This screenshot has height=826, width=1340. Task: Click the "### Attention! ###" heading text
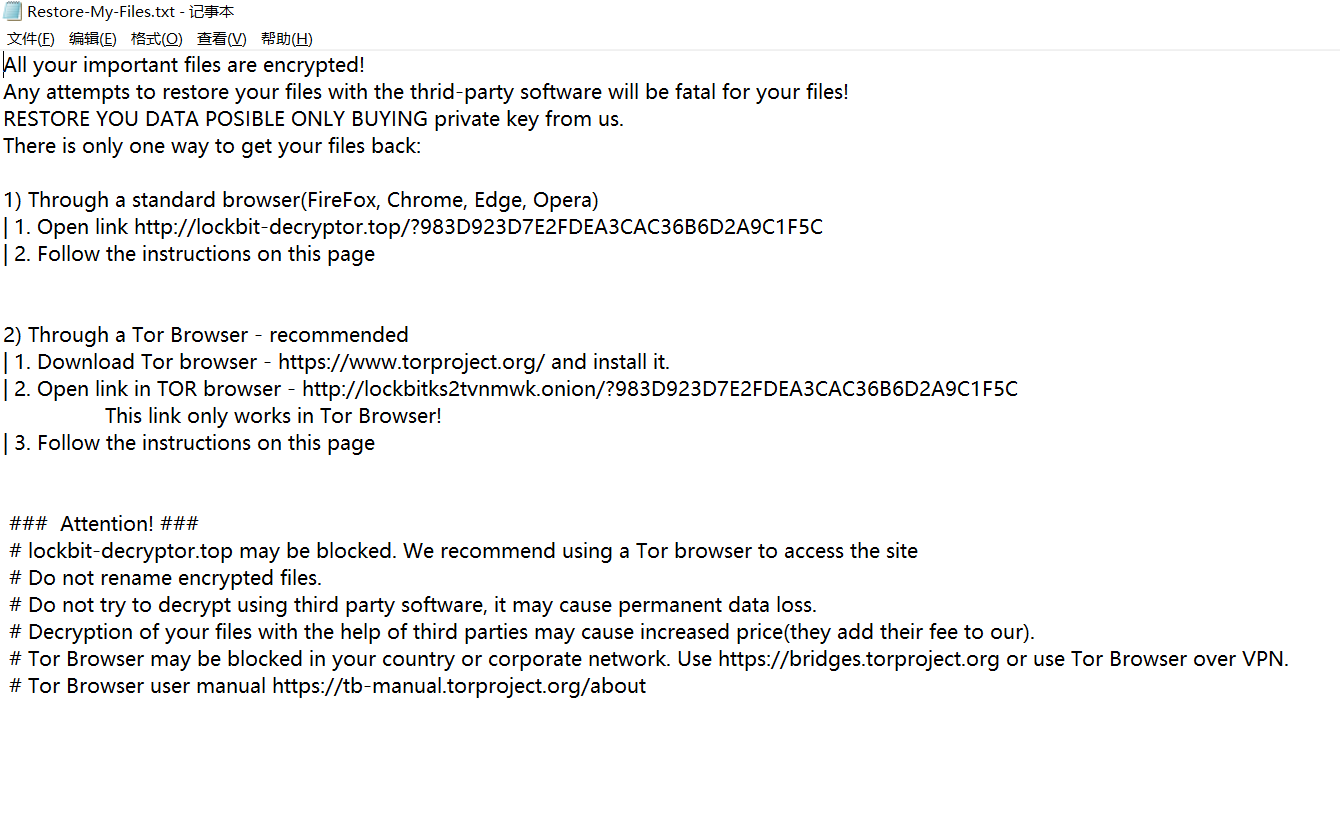point(104,524)
